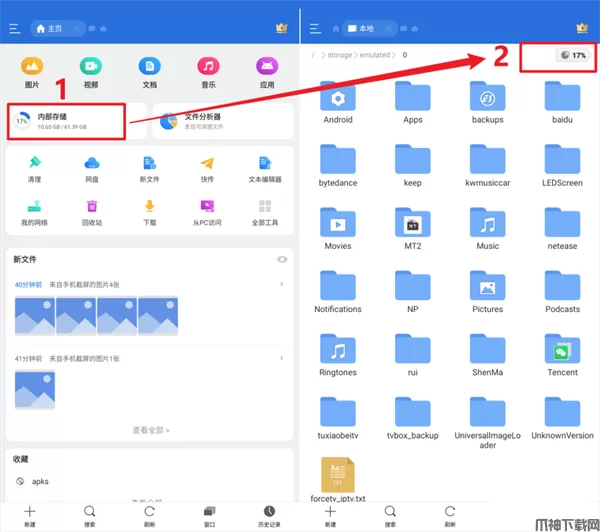Tap 新建 (New) in right bottom bar

coord(330,516)
